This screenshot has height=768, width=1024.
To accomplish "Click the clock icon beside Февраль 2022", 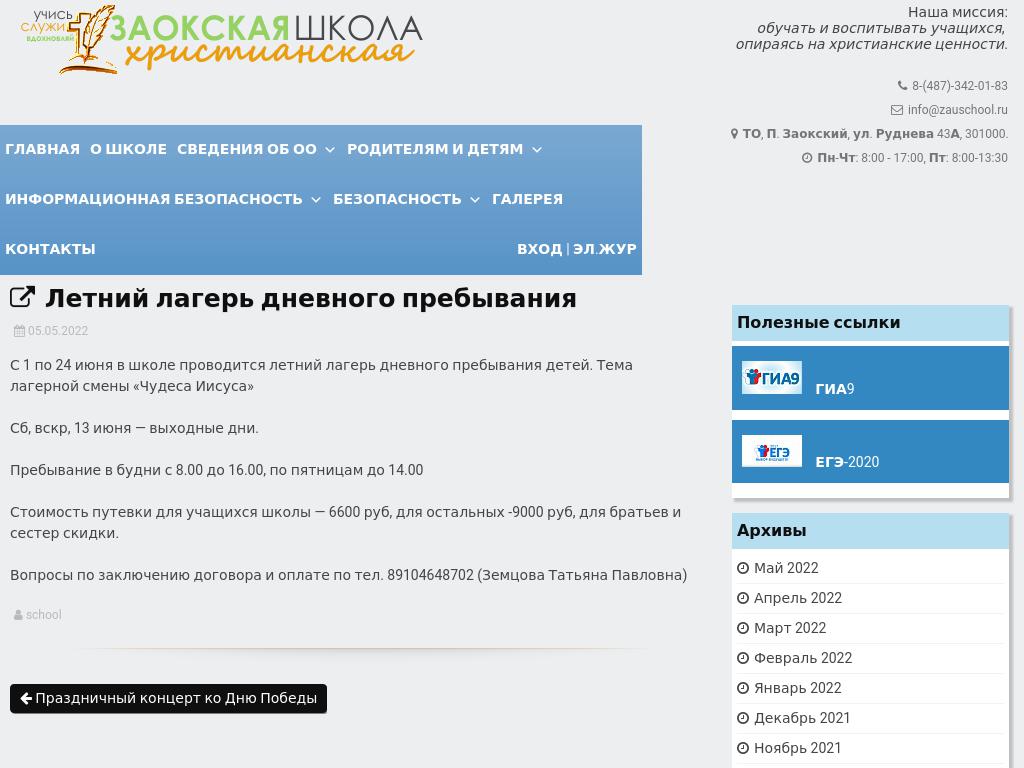I will (x=743, y=658).
